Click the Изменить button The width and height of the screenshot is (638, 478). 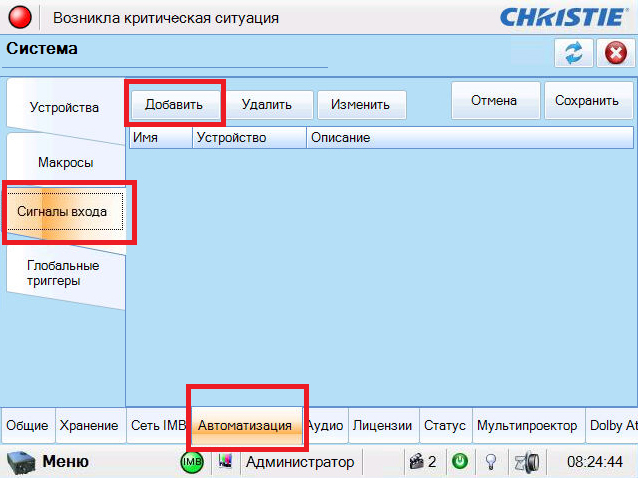(360, 105)
